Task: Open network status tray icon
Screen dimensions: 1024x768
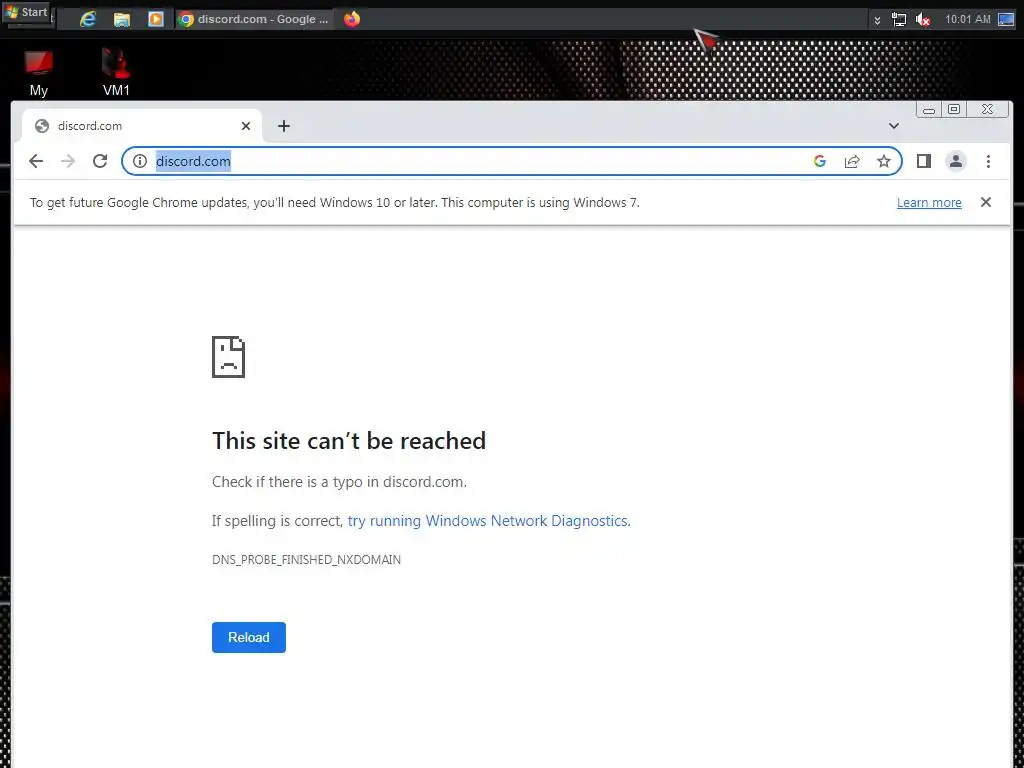Action: [899, 20]
